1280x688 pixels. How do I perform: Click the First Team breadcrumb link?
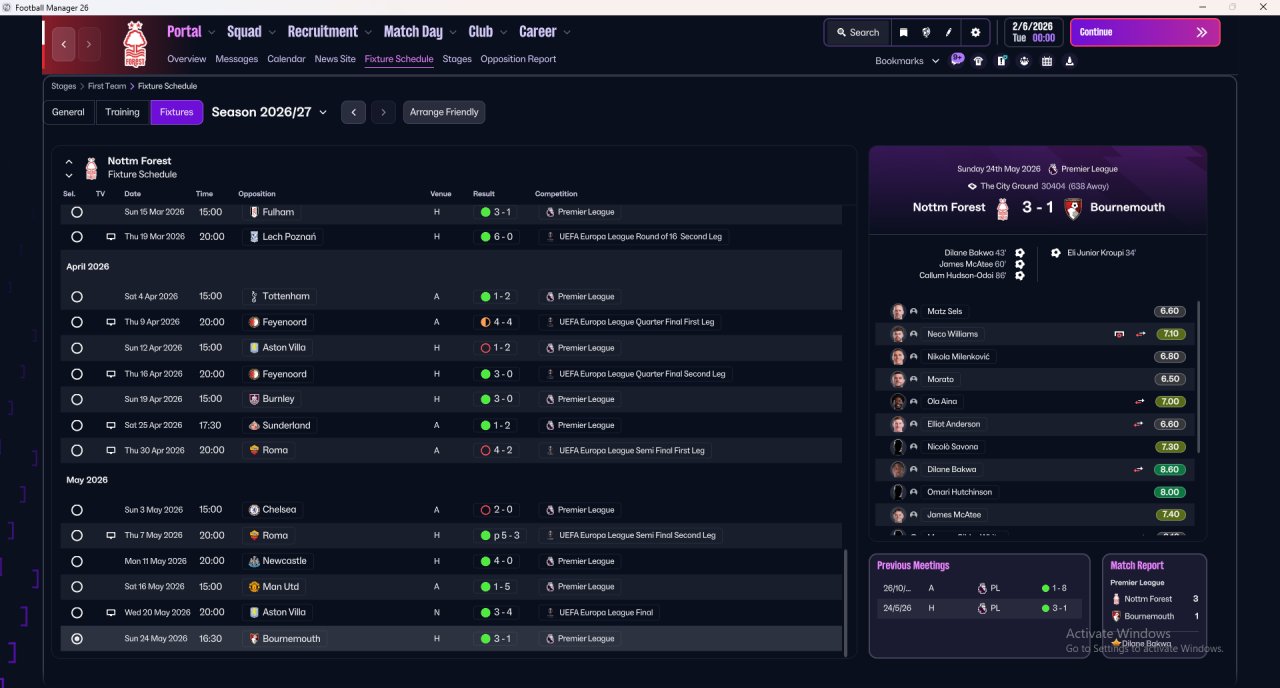[106, 86]
